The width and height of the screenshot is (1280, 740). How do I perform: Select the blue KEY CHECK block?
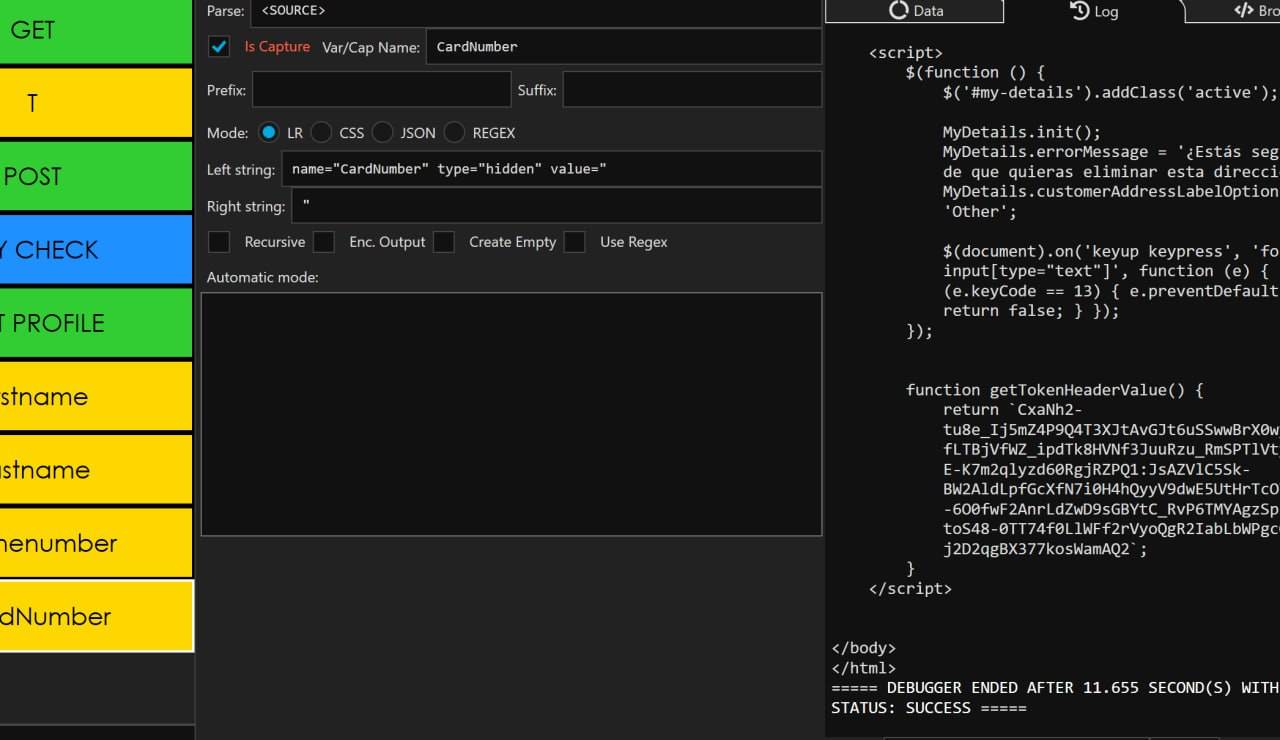(x=96, y=249)
